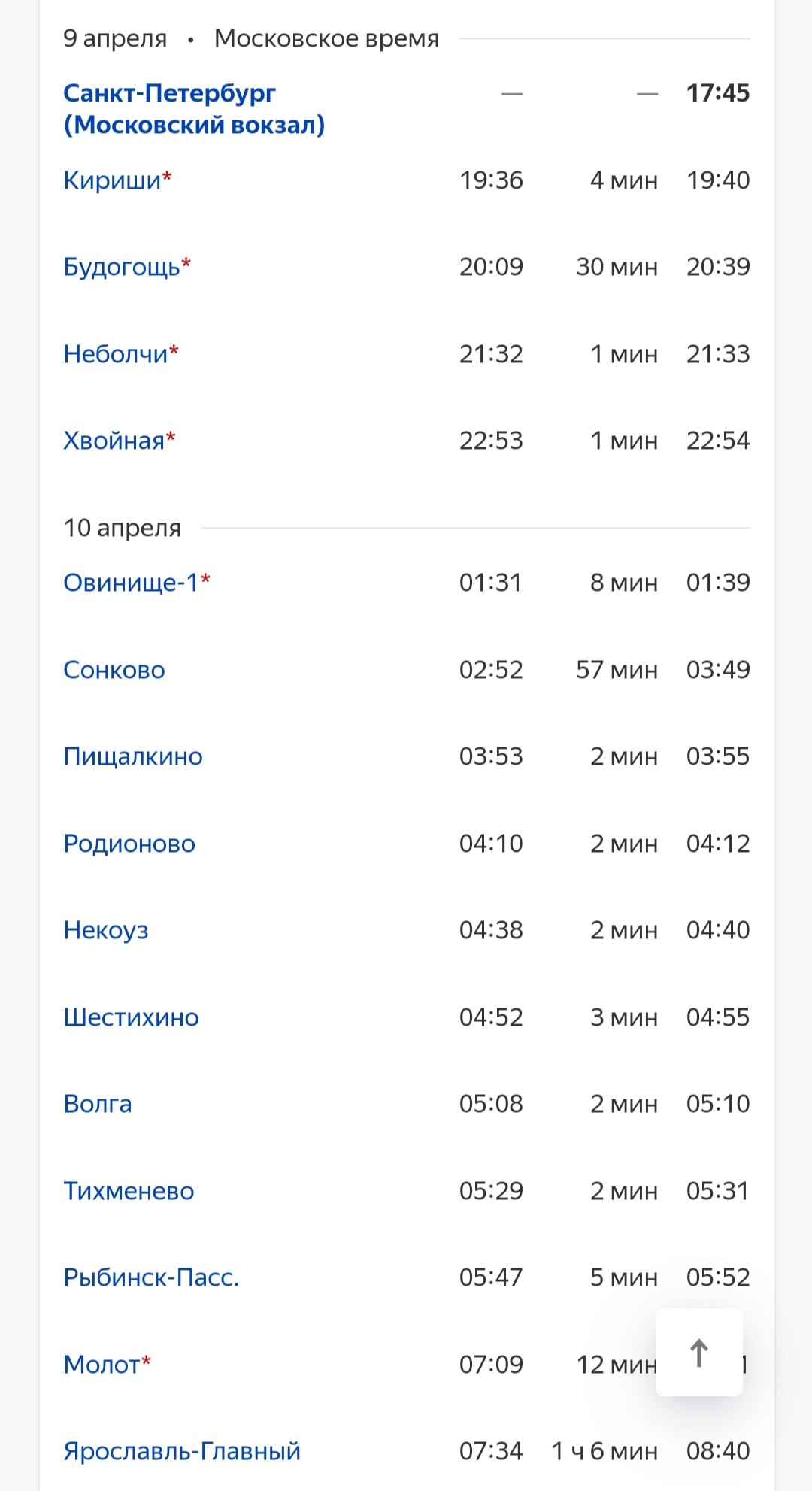Open the Некоуз station link
Screen dimensions: 812x1491
click(106, 930)
